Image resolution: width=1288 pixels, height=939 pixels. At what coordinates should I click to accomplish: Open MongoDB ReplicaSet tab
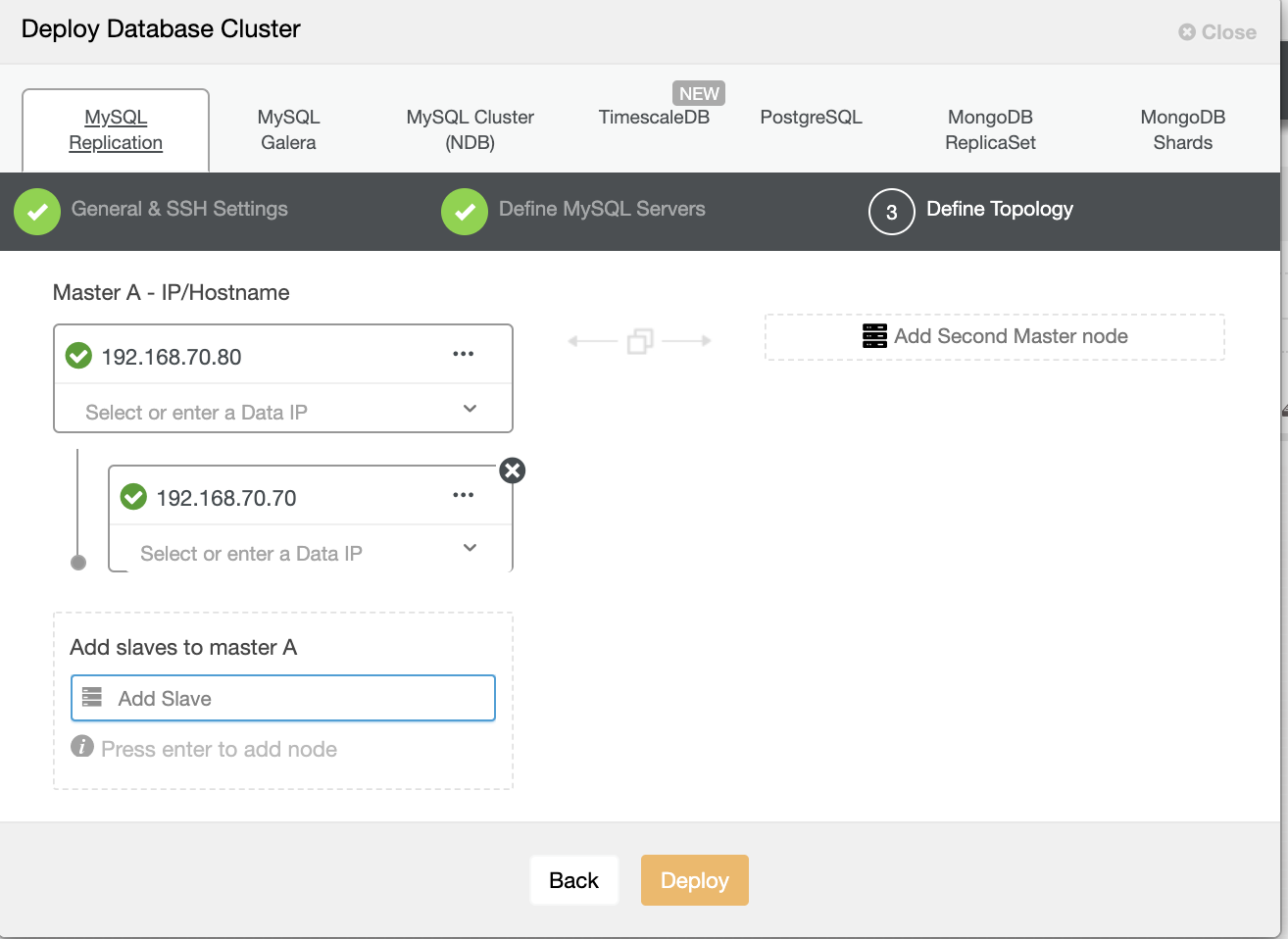point(990,129)
